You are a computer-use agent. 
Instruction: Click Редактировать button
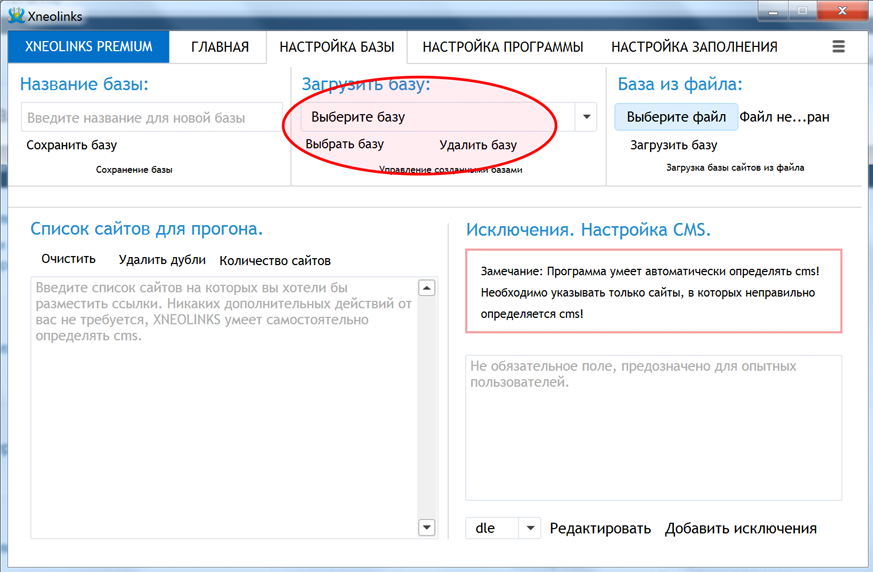tap(600, 529)
